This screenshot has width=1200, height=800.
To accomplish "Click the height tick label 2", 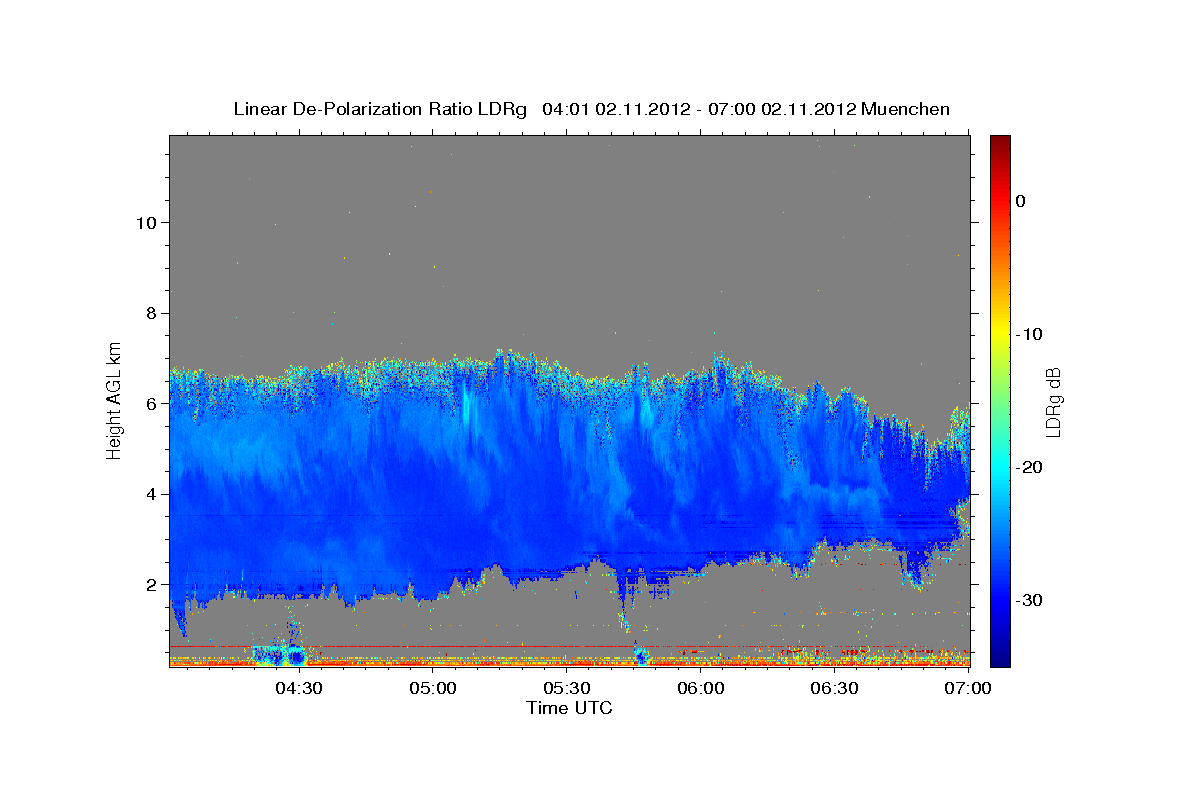I will pos(150,584).
